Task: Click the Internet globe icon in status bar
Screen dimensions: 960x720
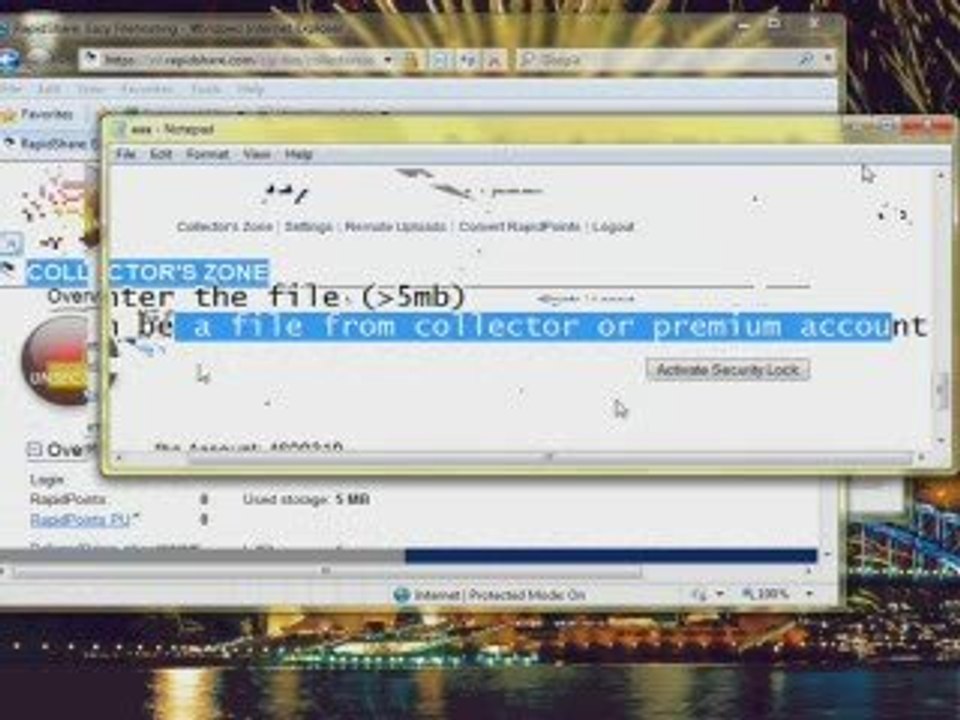Action: pos(402,595)
